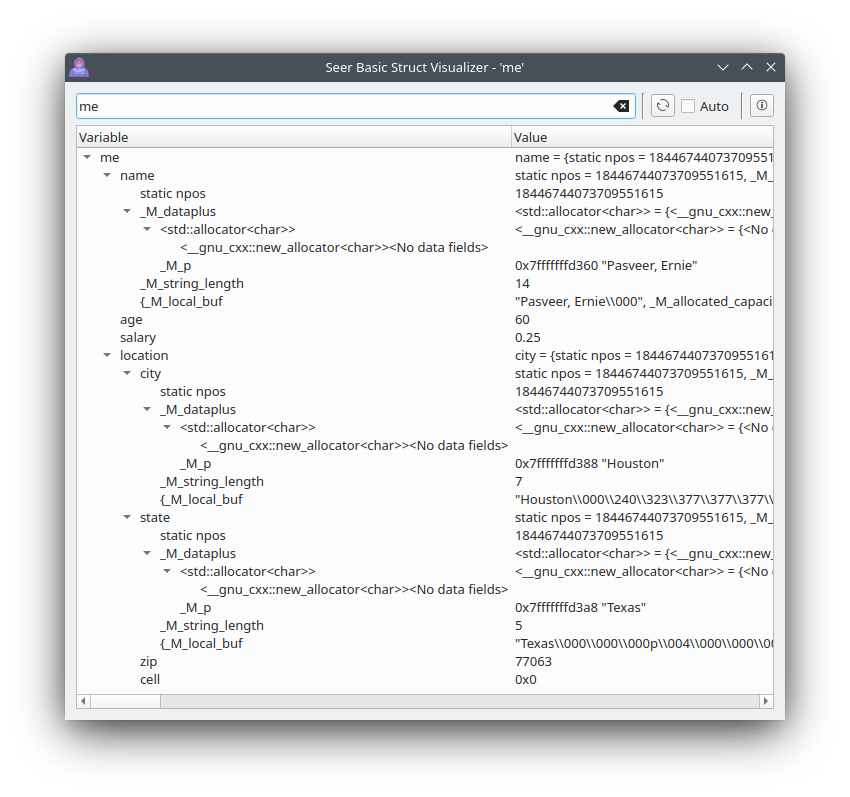Minimize the window with the down chevron
850x797 pixels.
(723, 67)
